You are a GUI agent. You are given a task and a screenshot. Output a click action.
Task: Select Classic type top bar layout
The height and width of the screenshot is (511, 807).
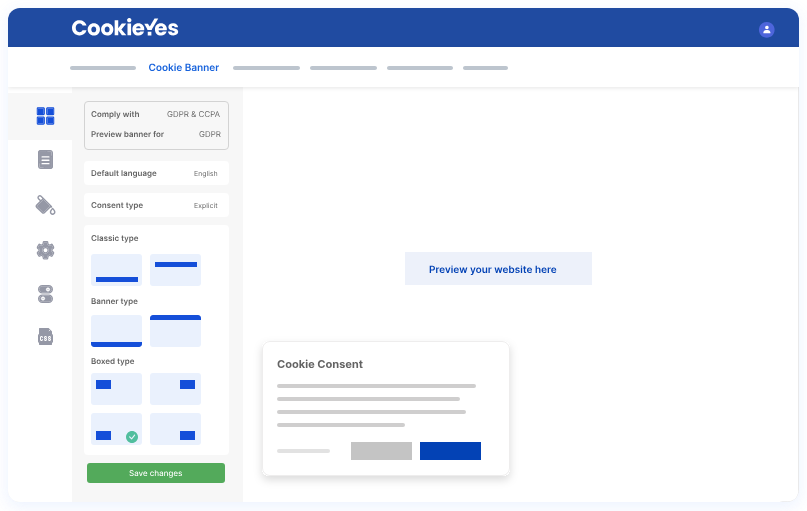pos(176,270)
